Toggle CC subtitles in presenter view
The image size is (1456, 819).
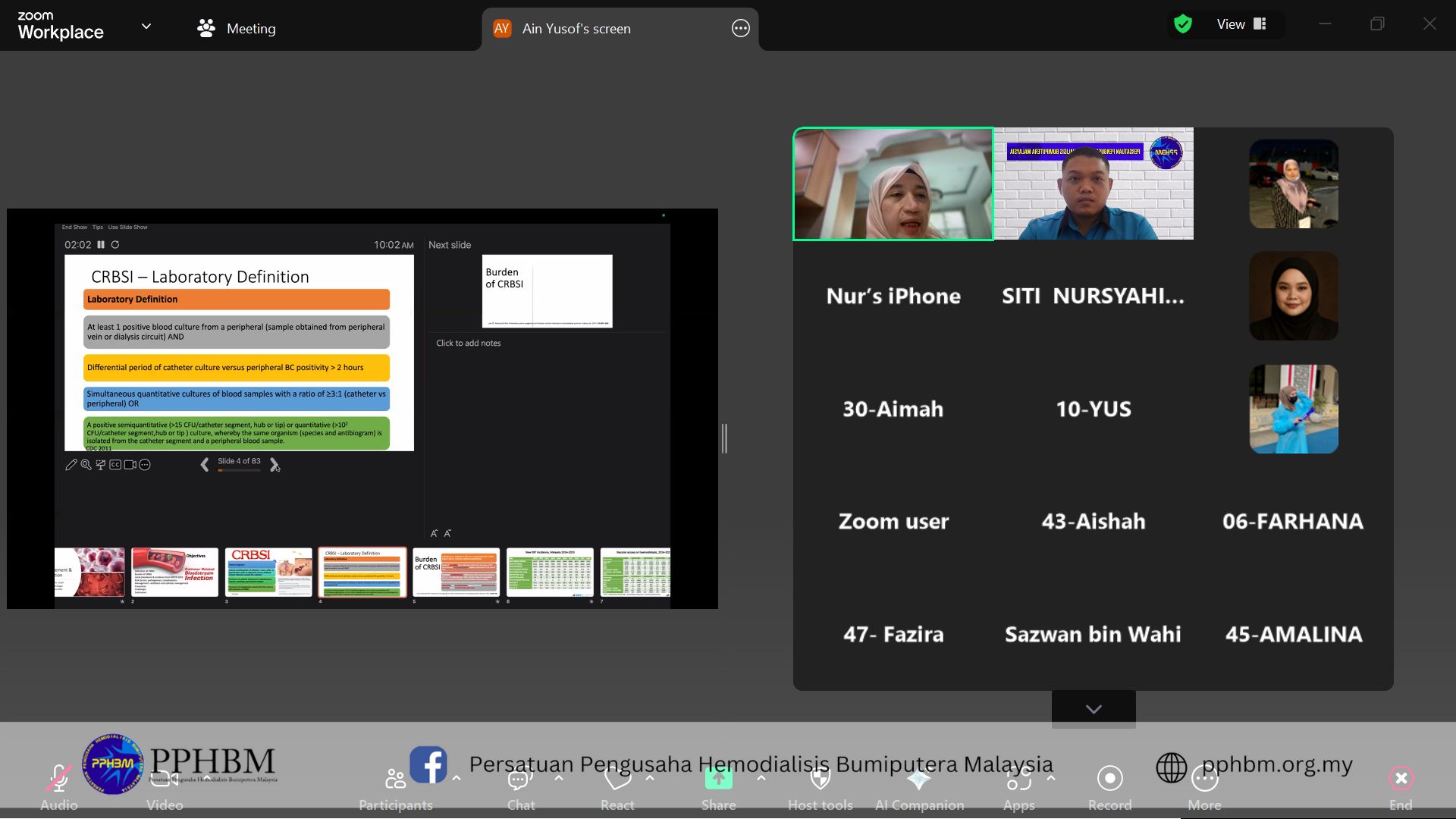(115, 465)
